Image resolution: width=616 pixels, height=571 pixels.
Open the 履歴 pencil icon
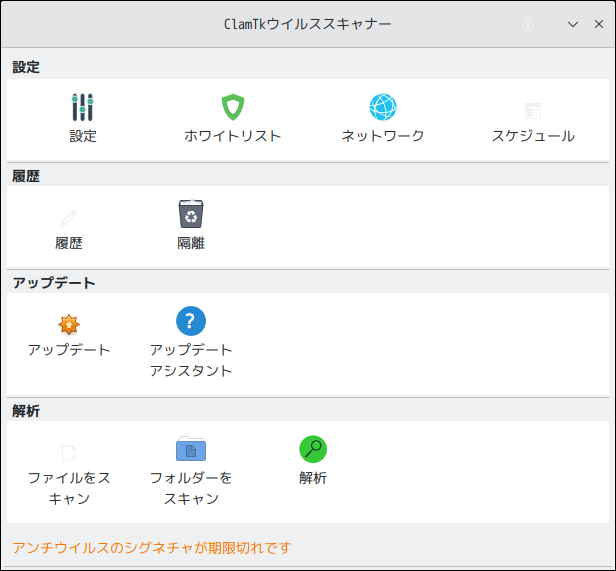coord(69,218)
